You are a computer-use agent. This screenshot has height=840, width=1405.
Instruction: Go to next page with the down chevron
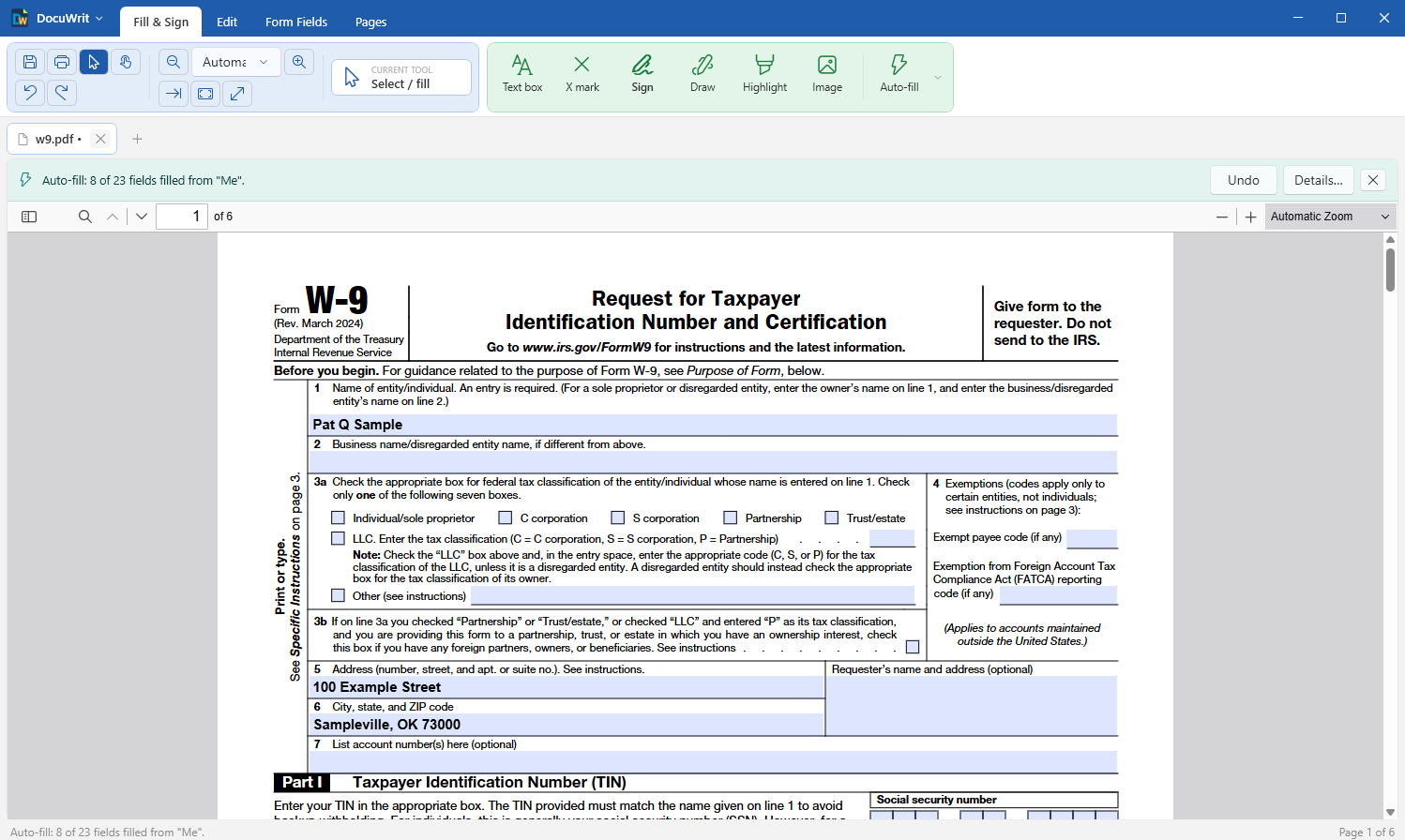142,217
